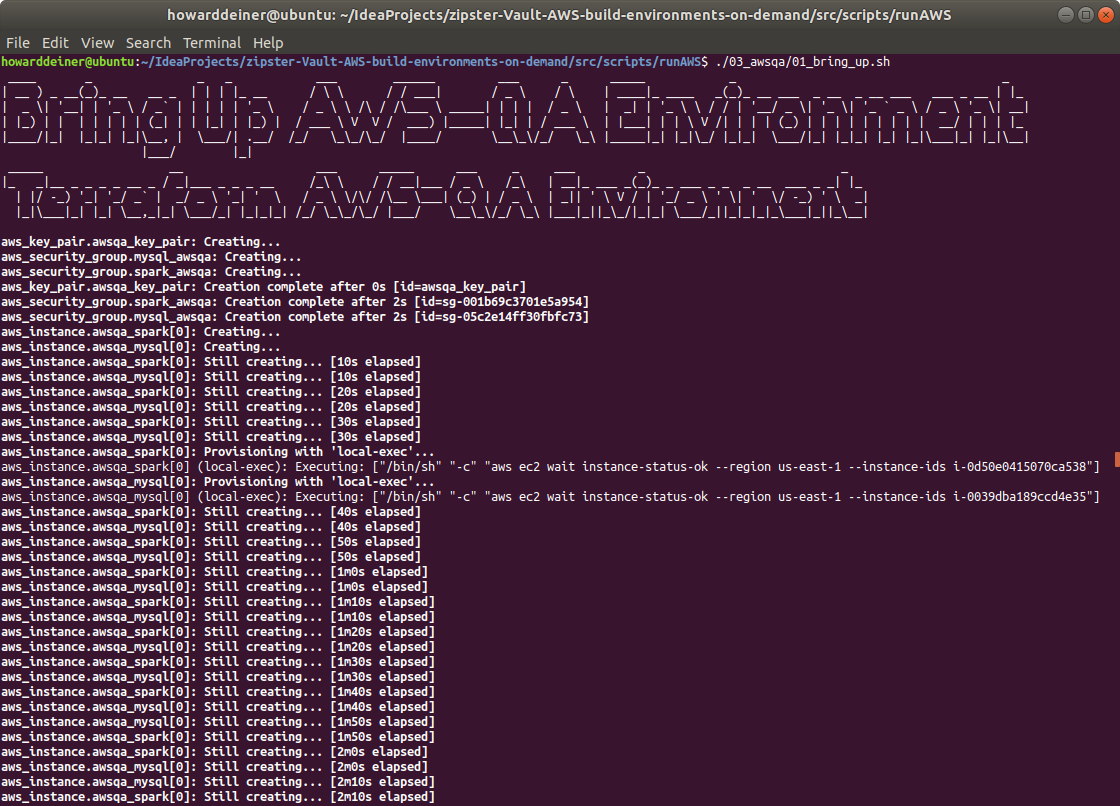1120x806 pixels.
Task: Click the command ./03_awsqa/01_bring_up.sh
Action: [x=803, y=61]
